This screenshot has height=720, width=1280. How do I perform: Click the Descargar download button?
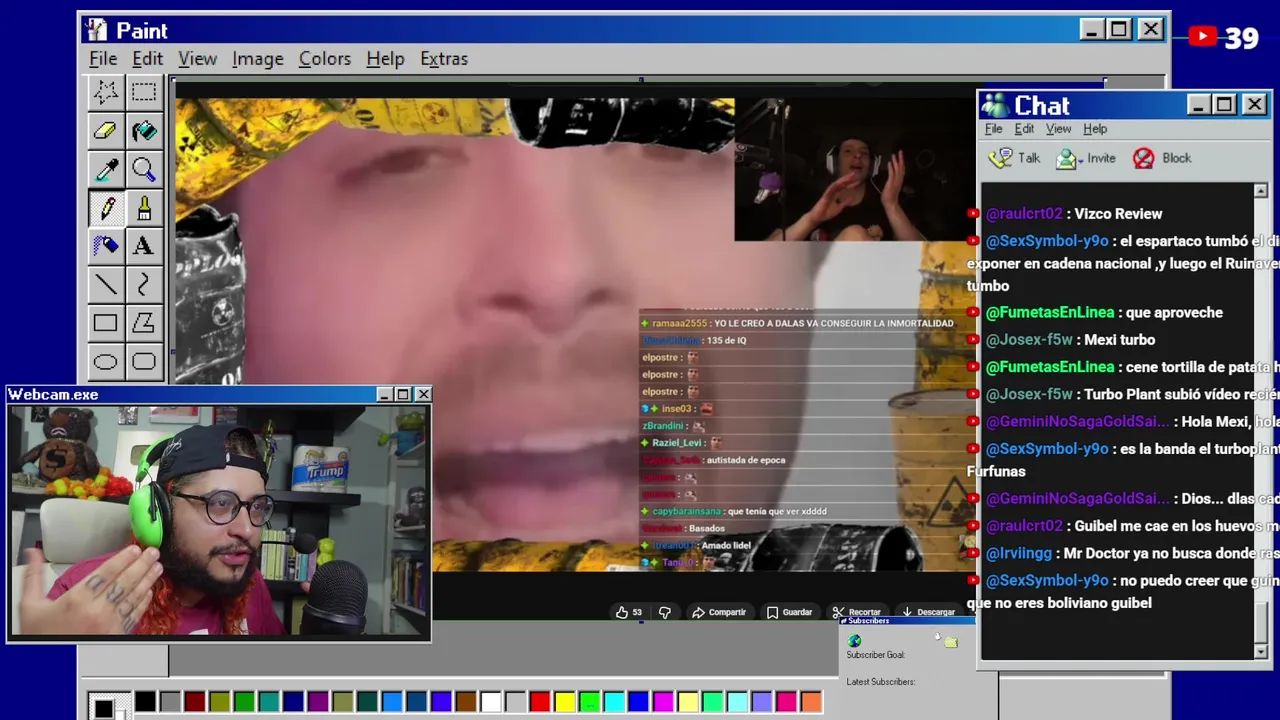click(x=929, y=612)
